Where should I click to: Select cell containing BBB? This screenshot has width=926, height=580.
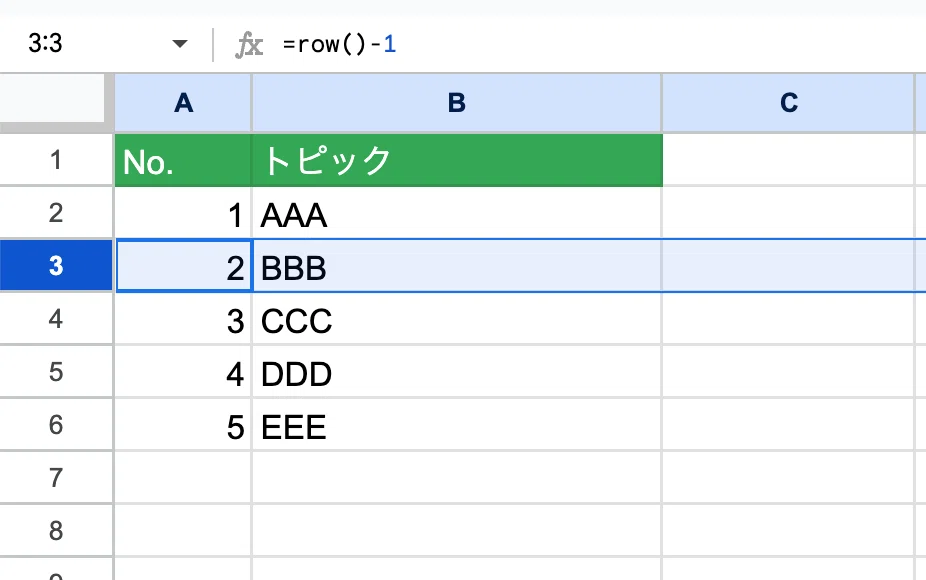click(x=457, y=266)
